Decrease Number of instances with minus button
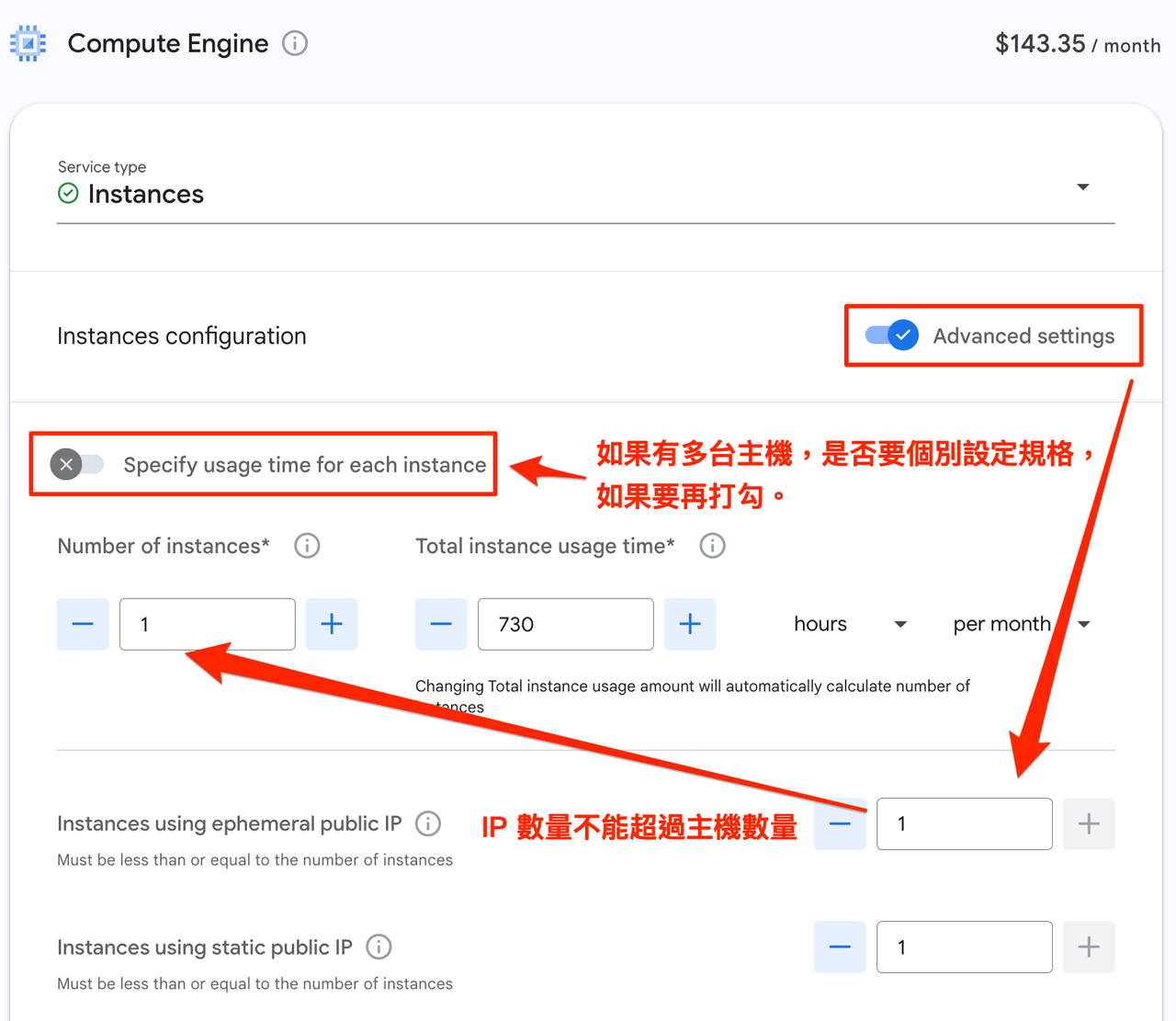 pyautogui.click(x=83, y=624)
